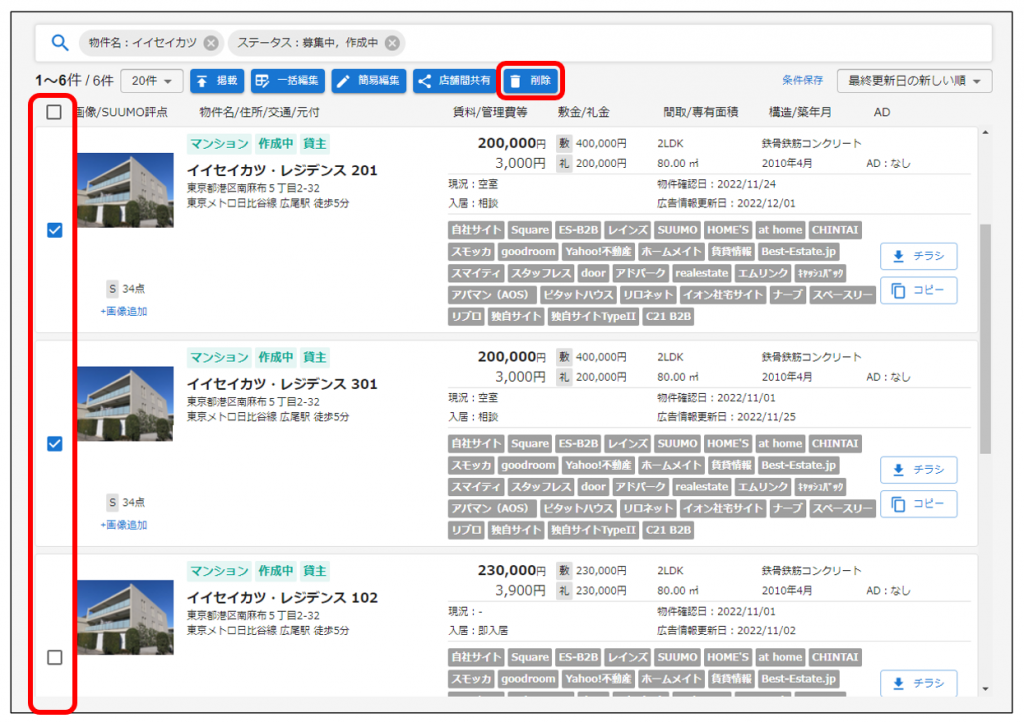
Task: Click the アパマン (AOS) tag on レジデンス 201
Action: pos(492,295)
